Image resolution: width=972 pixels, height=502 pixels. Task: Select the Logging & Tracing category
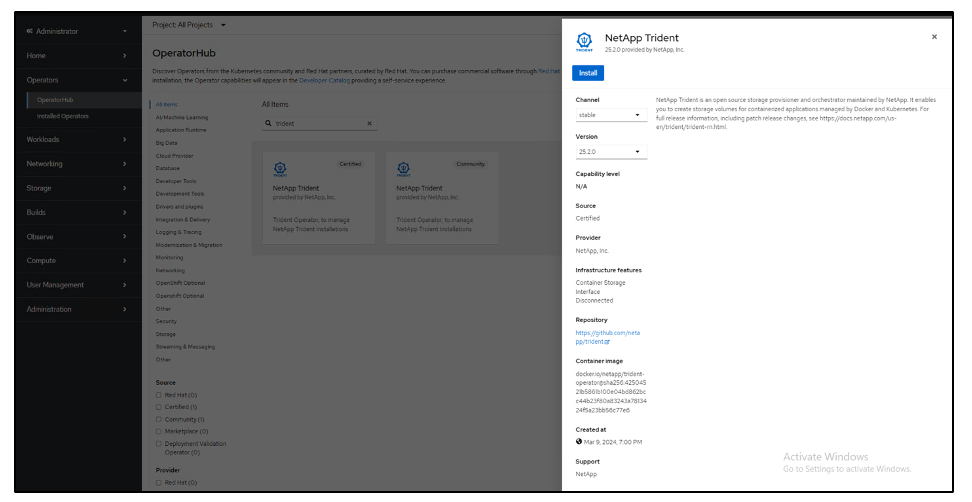click(179, 232)
